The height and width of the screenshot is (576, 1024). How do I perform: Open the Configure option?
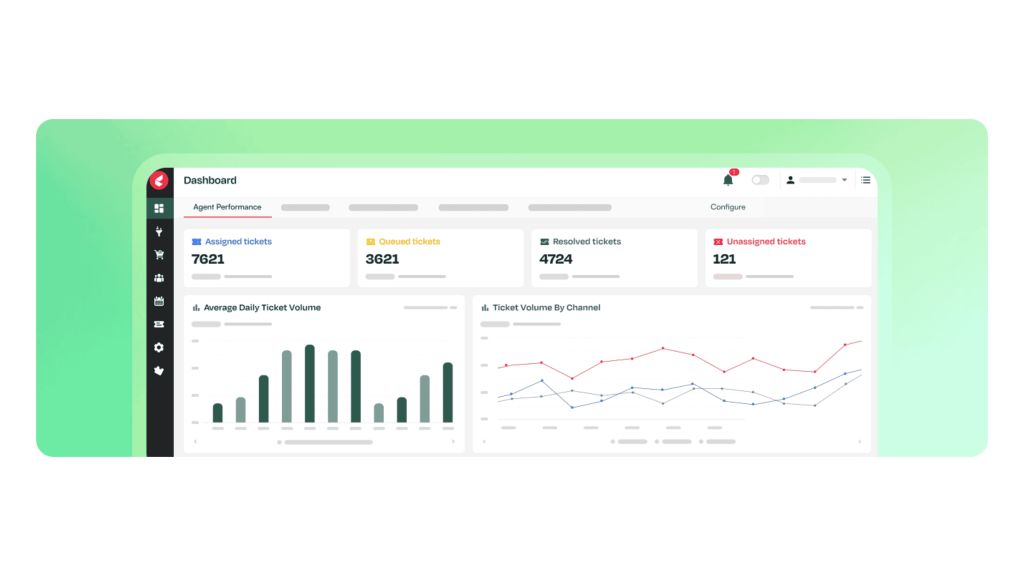click(728, 207)
